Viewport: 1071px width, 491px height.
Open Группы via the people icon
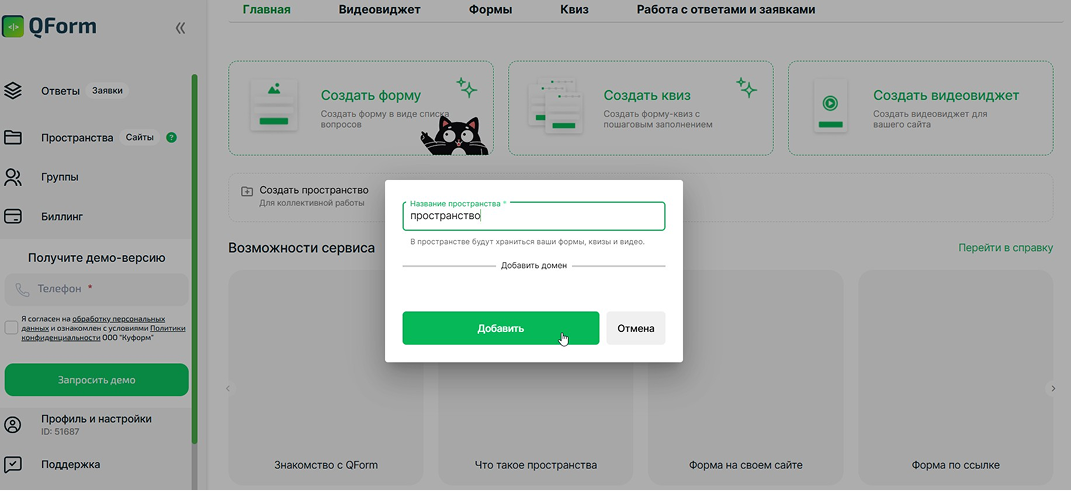(13, 178)
